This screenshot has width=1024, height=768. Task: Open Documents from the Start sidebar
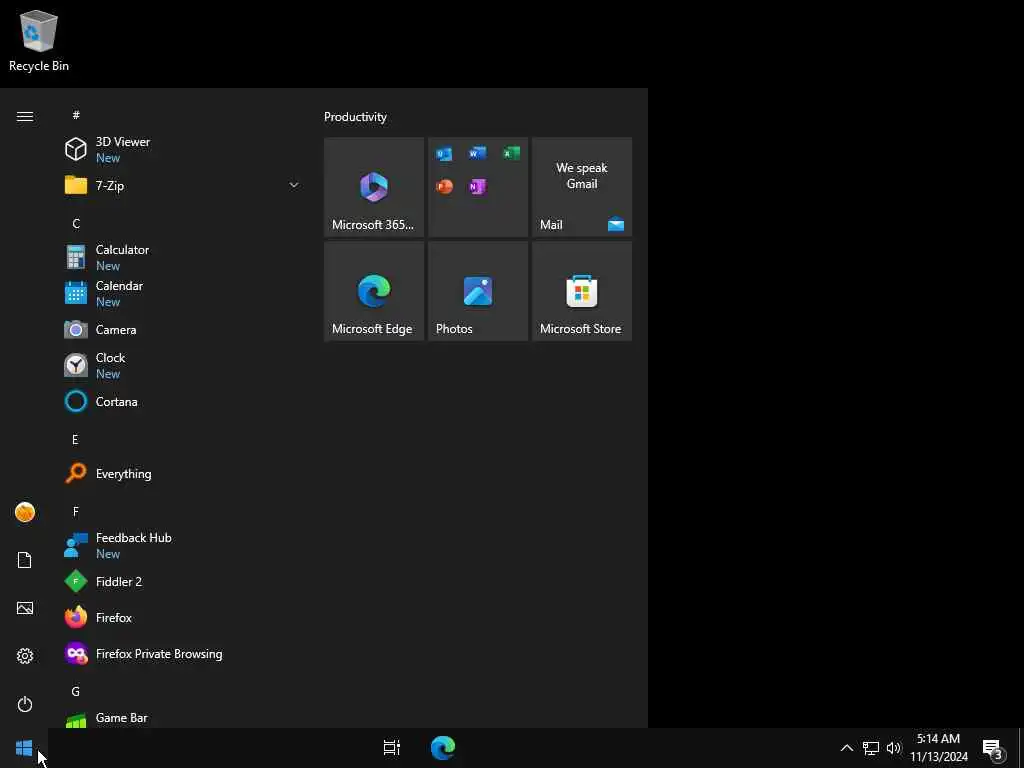(x=25, y=560)
